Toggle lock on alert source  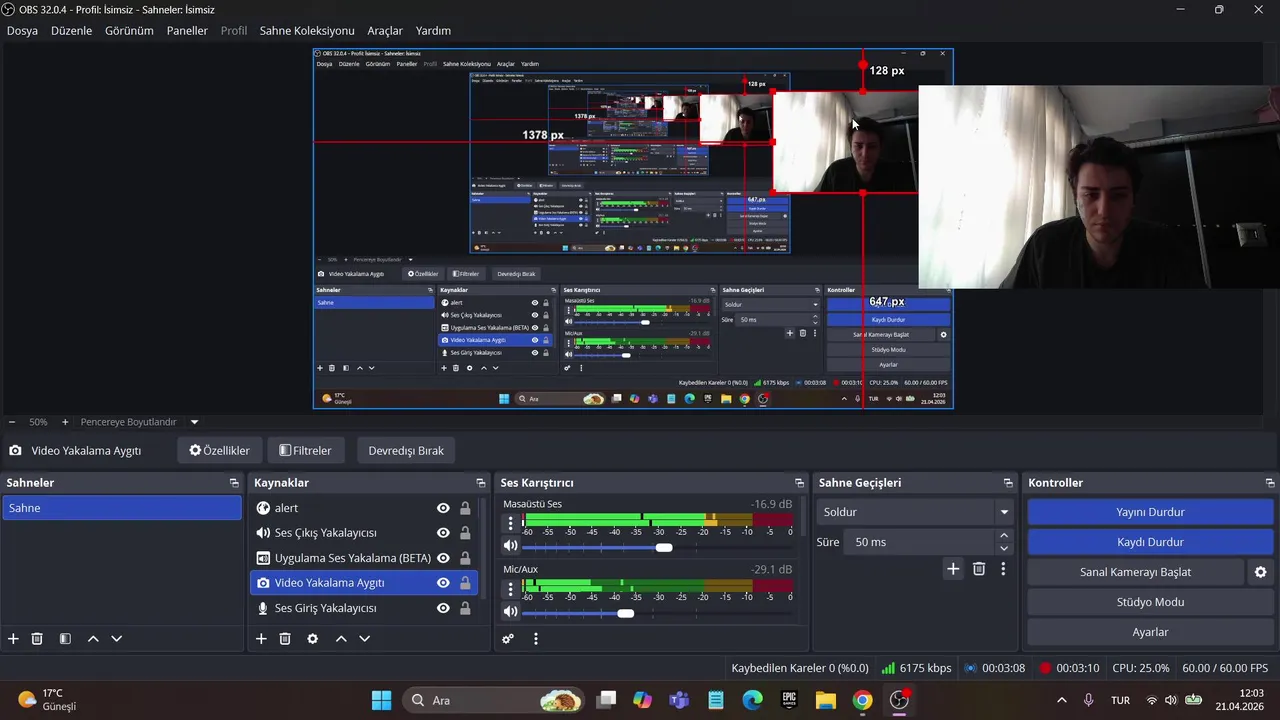[465, 508]
